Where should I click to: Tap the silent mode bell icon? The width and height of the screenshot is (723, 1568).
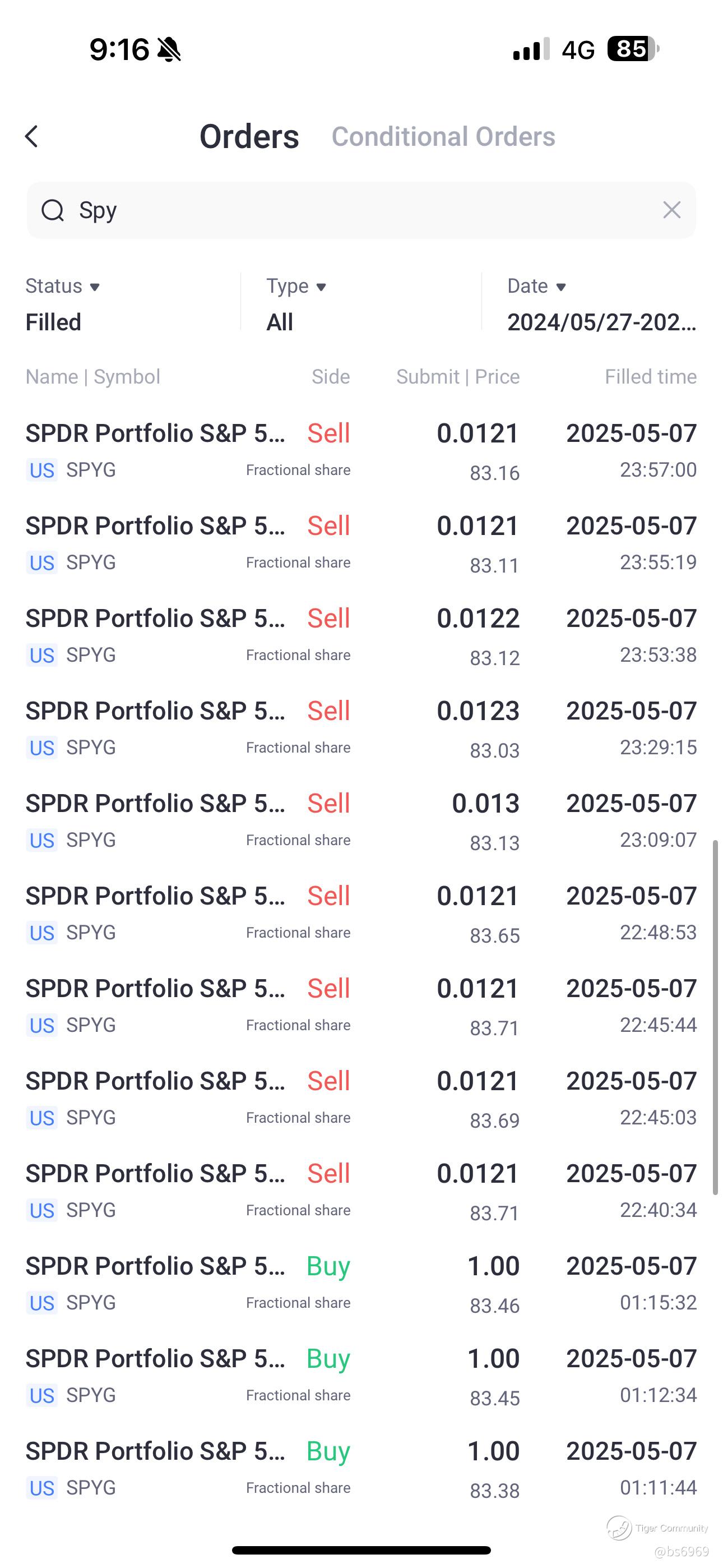pos(169,49)
